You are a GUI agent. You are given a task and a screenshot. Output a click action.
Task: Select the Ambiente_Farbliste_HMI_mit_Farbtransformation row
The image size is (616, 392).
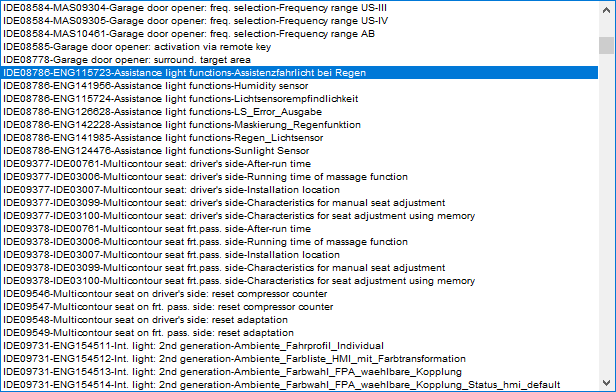coord(299,358)
